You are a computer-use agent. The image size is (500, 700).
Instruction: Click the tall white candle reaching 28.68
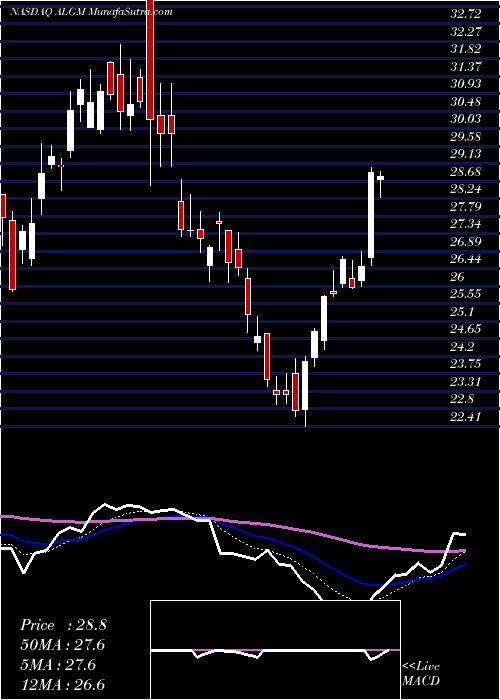(371, 215)
